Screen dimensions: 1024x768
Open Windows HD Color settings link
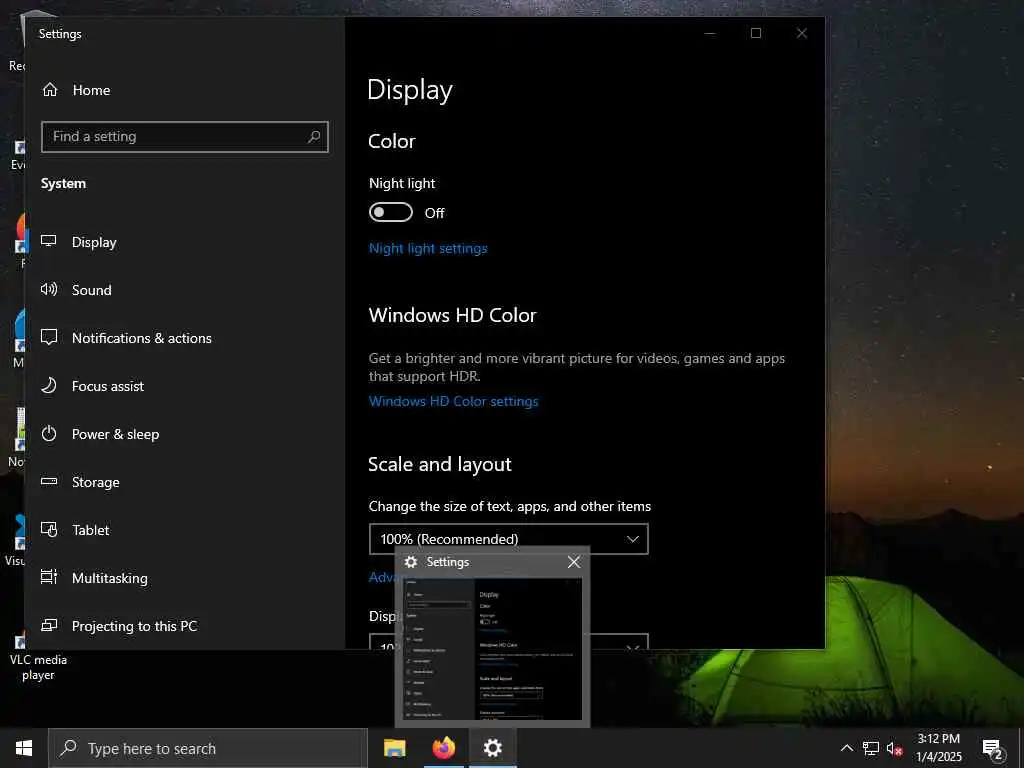tap(453, 401)
